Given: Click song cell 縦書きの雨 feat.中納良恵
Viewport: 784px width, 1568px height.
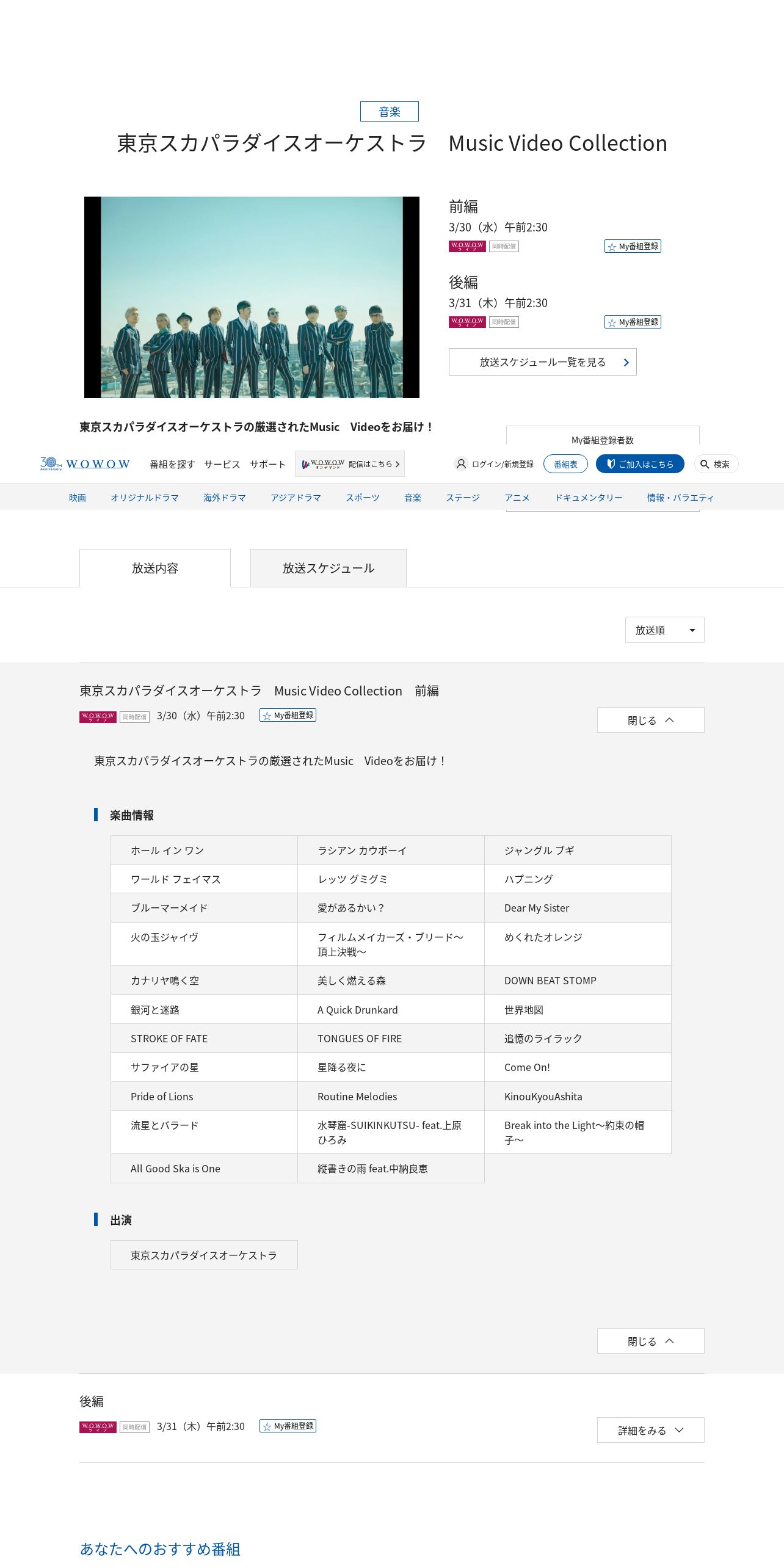Looking at the screenshot, I should click(391, 1169).
